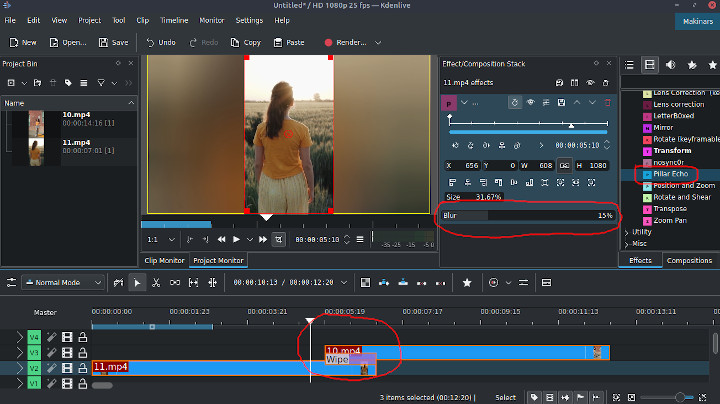Select the razor (scissors) tool
Screen dimensions: 720x404
pyautogui.click(x=156, y=283)
